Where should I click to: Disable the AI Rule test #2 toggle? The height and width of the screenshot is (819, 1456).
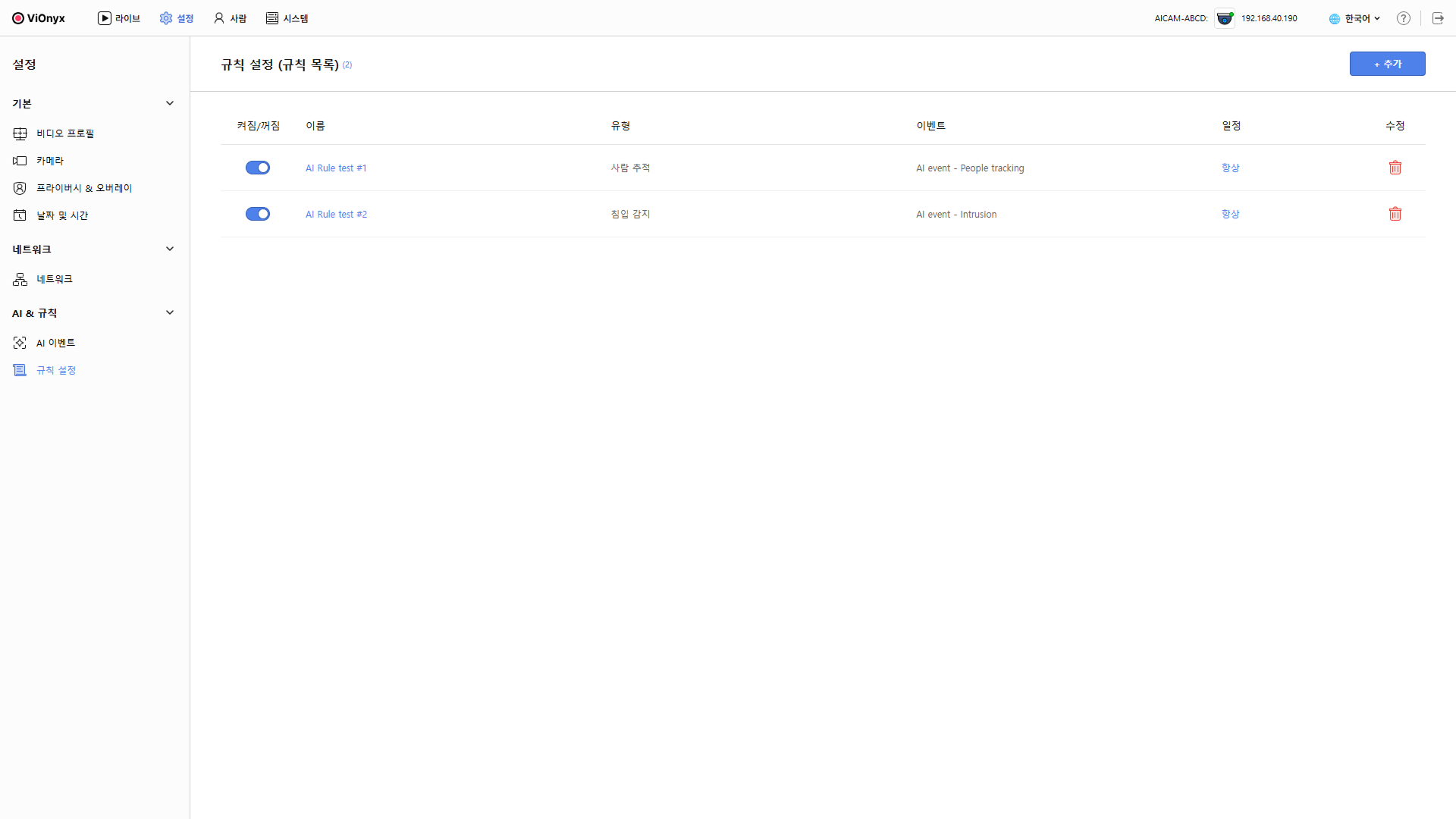tap(258, 214)
